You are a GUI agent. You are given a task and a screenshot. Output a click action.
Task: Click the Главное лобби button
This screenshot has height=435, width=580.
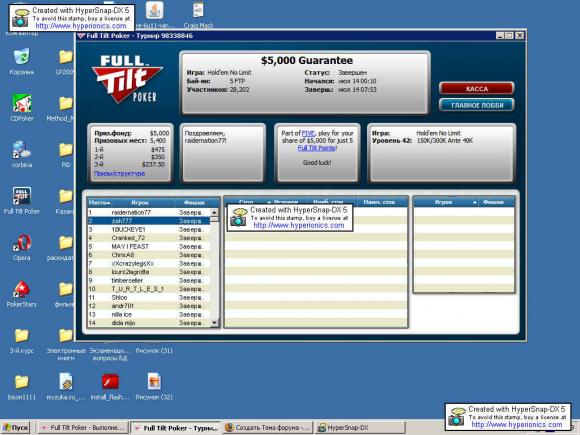[x=476, y=105]
